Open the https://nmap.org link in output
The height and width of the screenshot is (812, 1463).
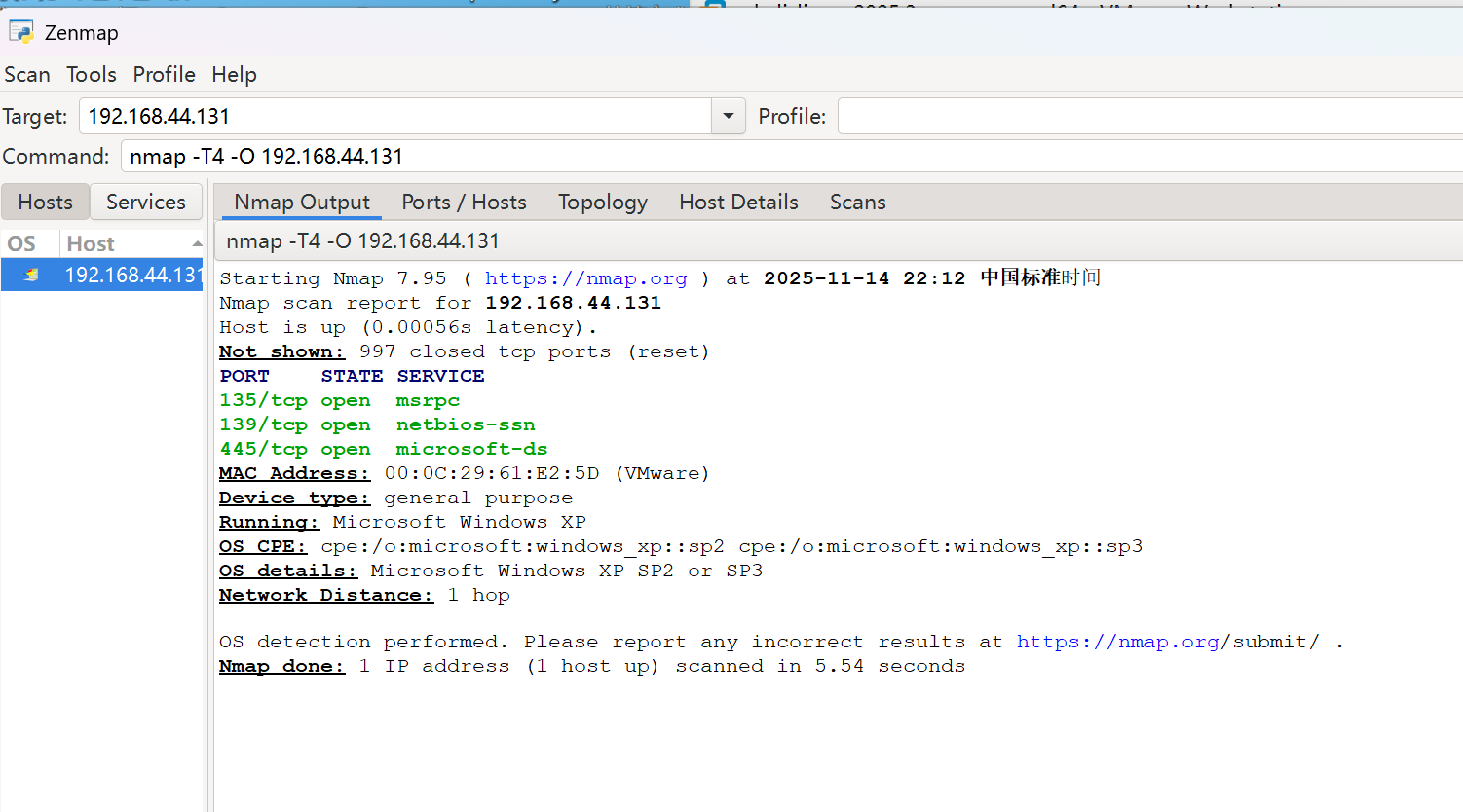pos(585,278)
